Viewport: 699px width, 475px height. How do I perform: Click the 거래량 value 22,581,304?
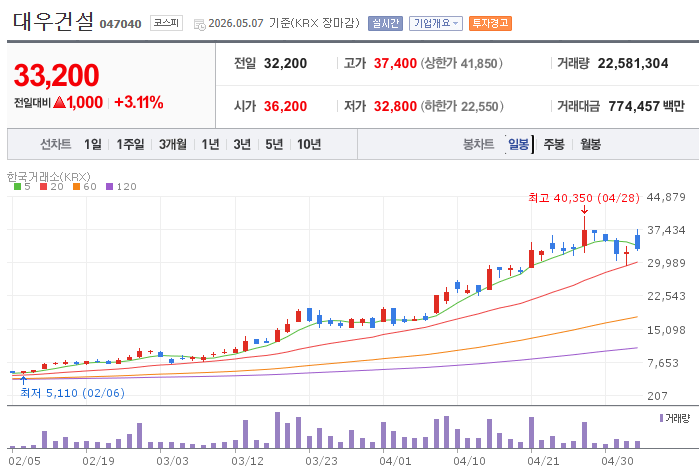pyautogui.click(x=633, y=63)
